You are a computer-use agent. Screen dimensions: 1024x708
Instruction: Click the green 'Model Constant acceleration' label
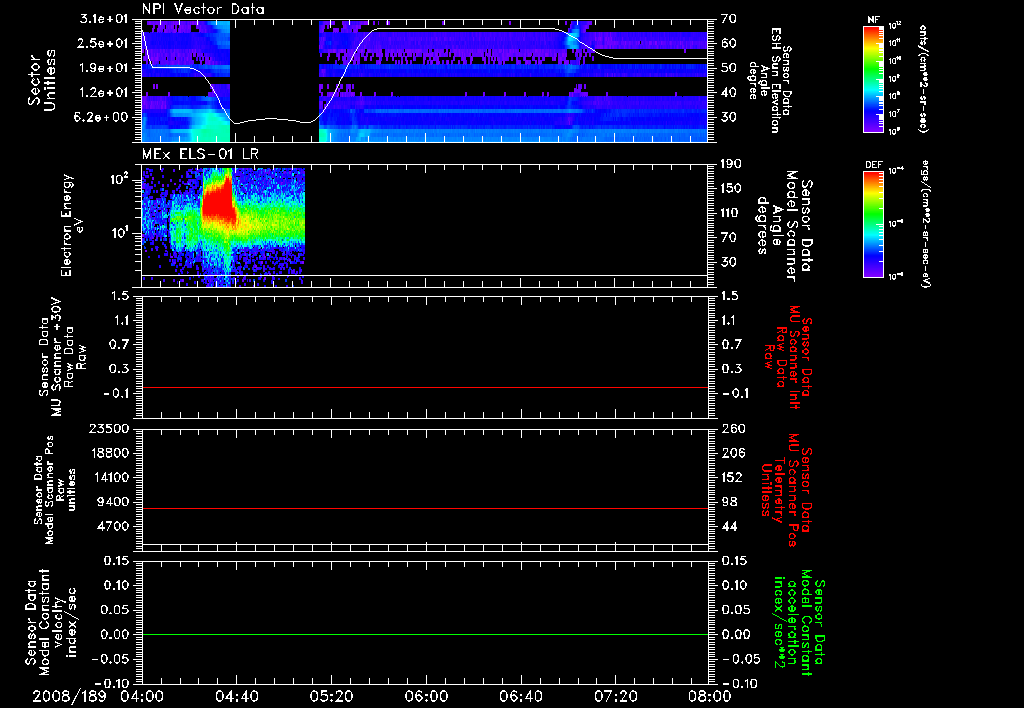point(799,624)
